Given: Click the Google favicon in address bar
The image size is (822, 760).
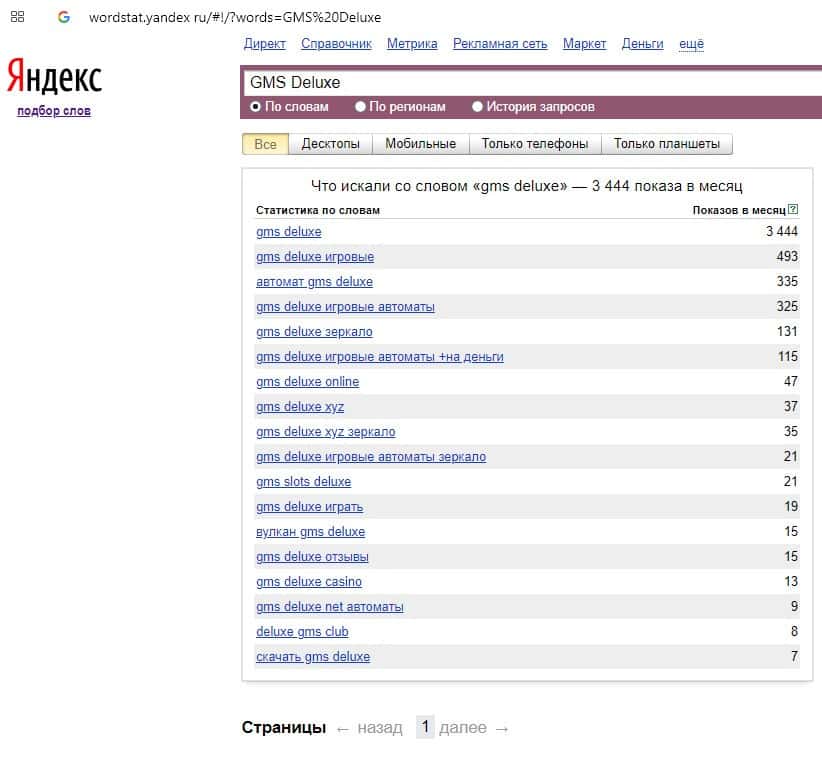Looking at the screenshot, I should pos(64,17).
